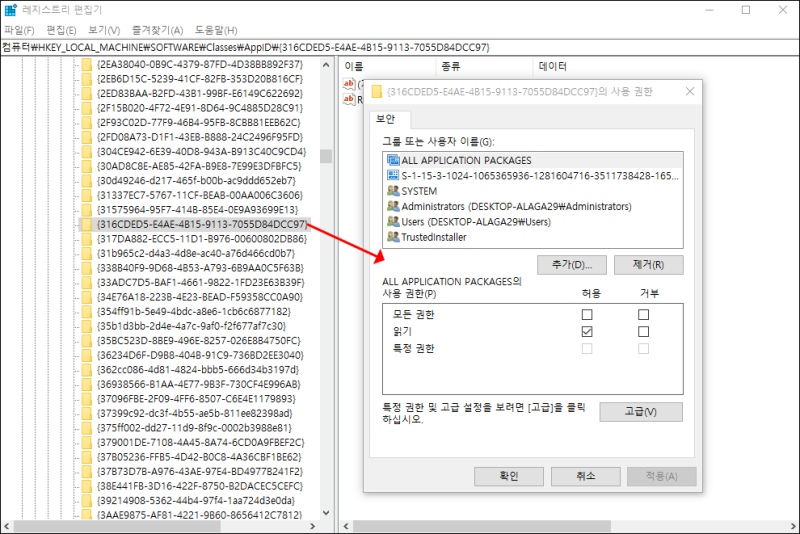This screenshot has width=800, height=534.
Task: Click Users group icon in permissions list
Action: (x=393, y=221)
